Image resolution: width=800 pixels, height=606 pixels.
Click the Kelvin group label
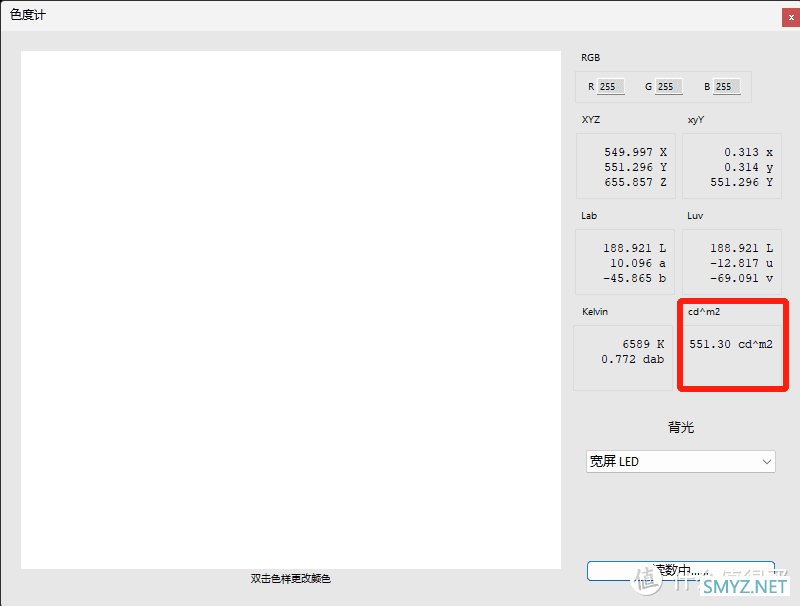[x=595, y=312]
